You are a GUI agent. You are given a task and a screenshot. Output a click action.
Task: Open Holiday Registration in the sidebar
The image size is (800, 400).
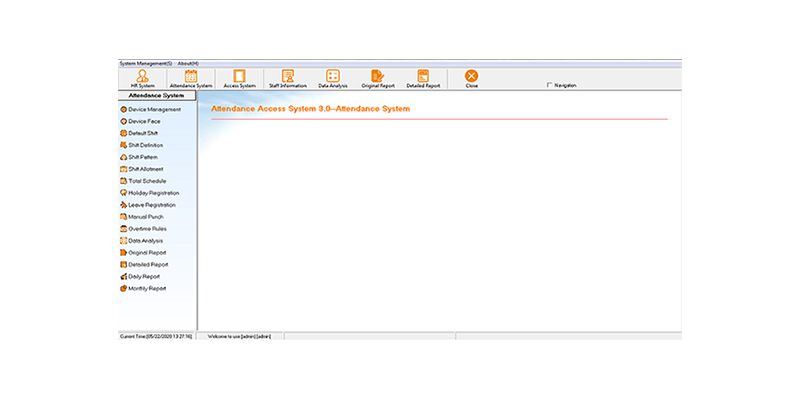click(149, 193)
